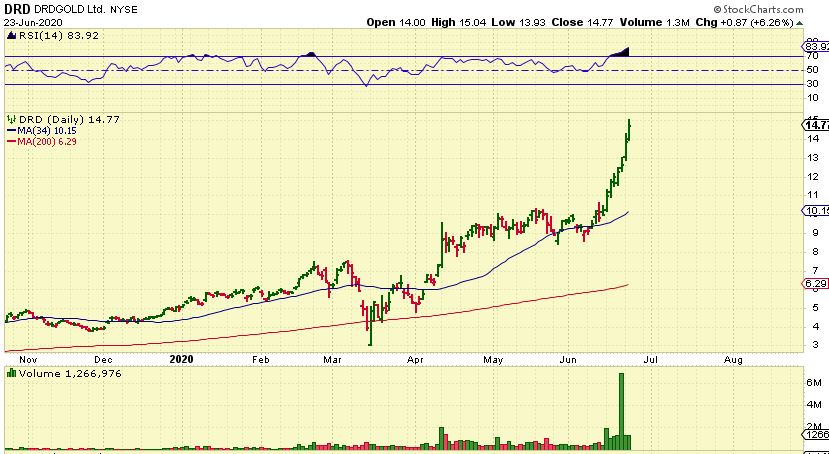Viewport: 829px width, 454px height.
Task: Click the 4M volume axis label
Action: point(814,404)
